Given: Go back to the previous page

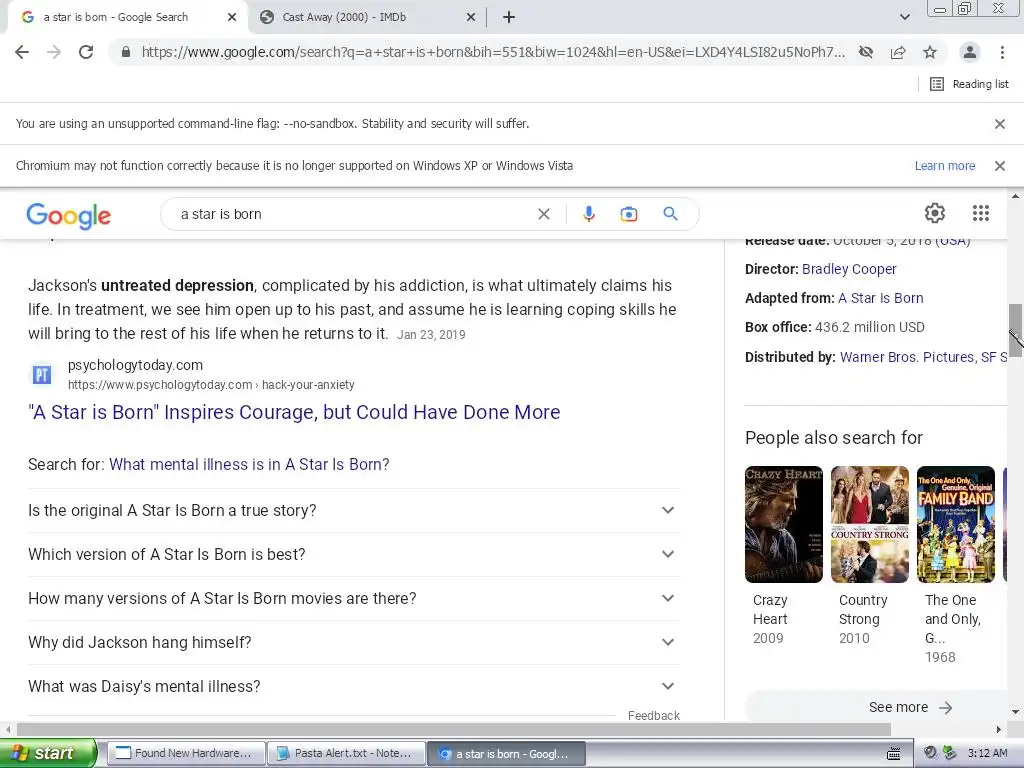Looking at the screenshot, I should click(22, 52).
